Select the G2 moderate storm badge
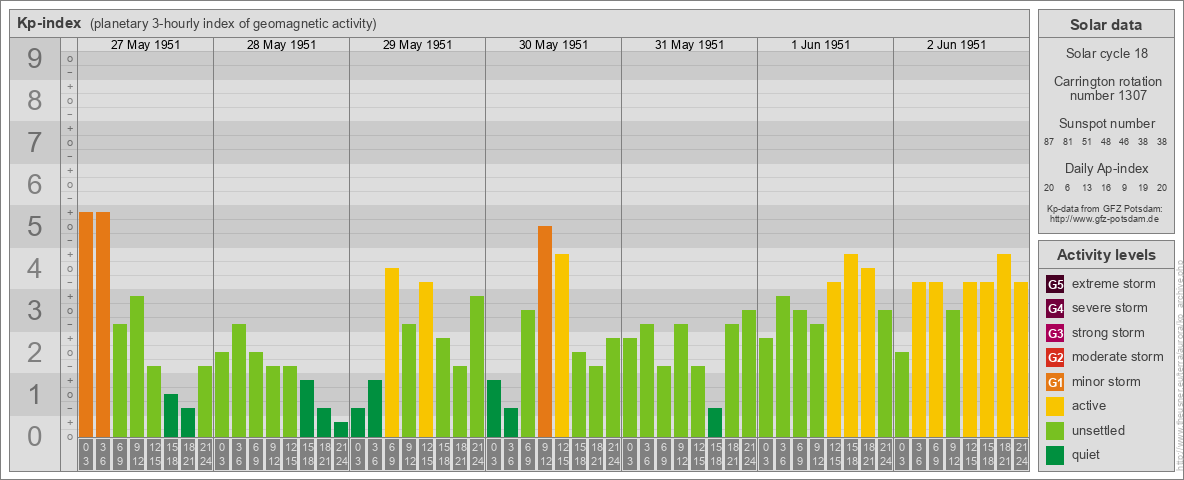 [1055, 357]
